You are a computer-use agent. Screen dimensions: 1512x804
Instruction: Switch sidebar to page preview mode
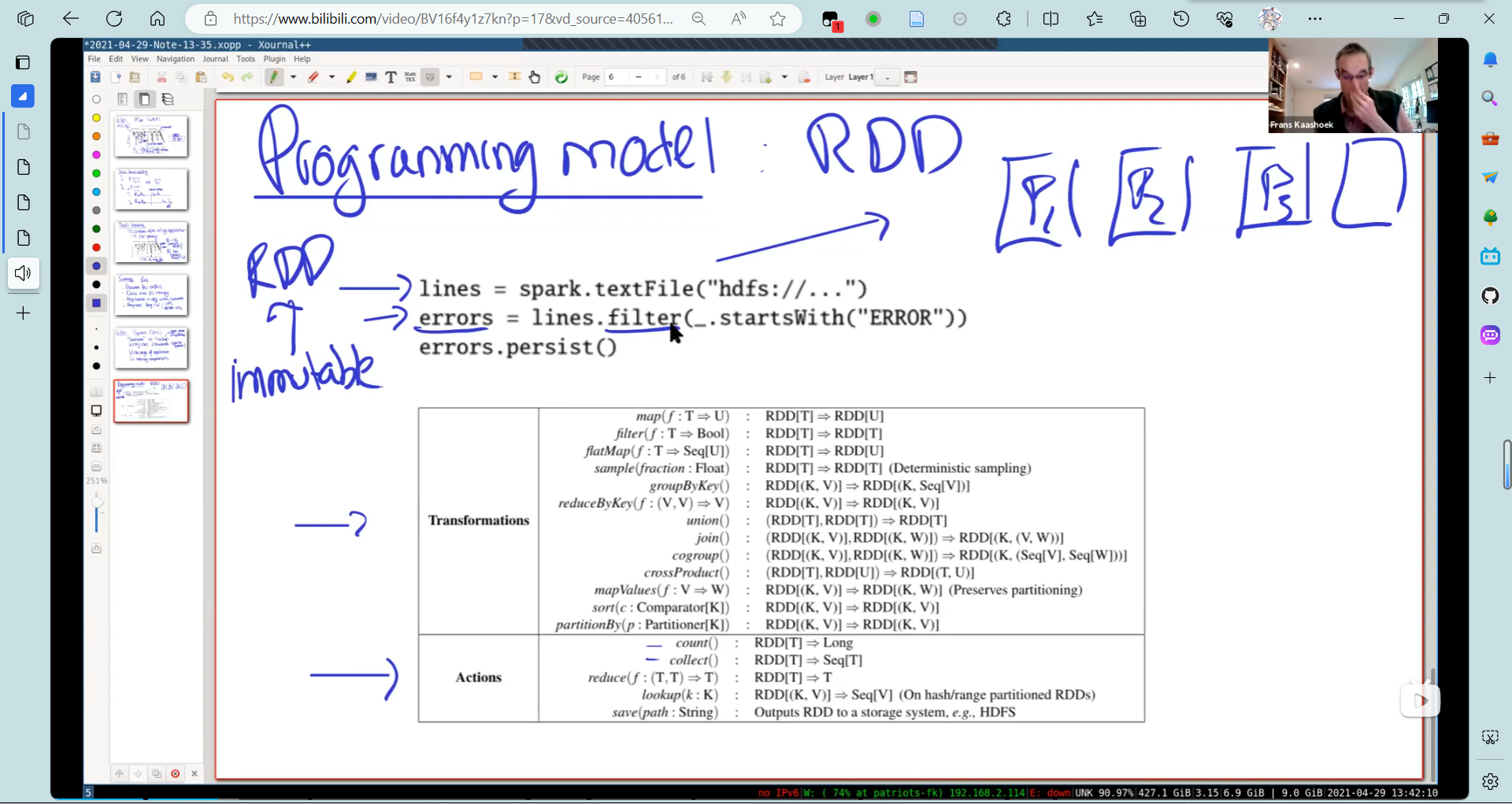144,99
